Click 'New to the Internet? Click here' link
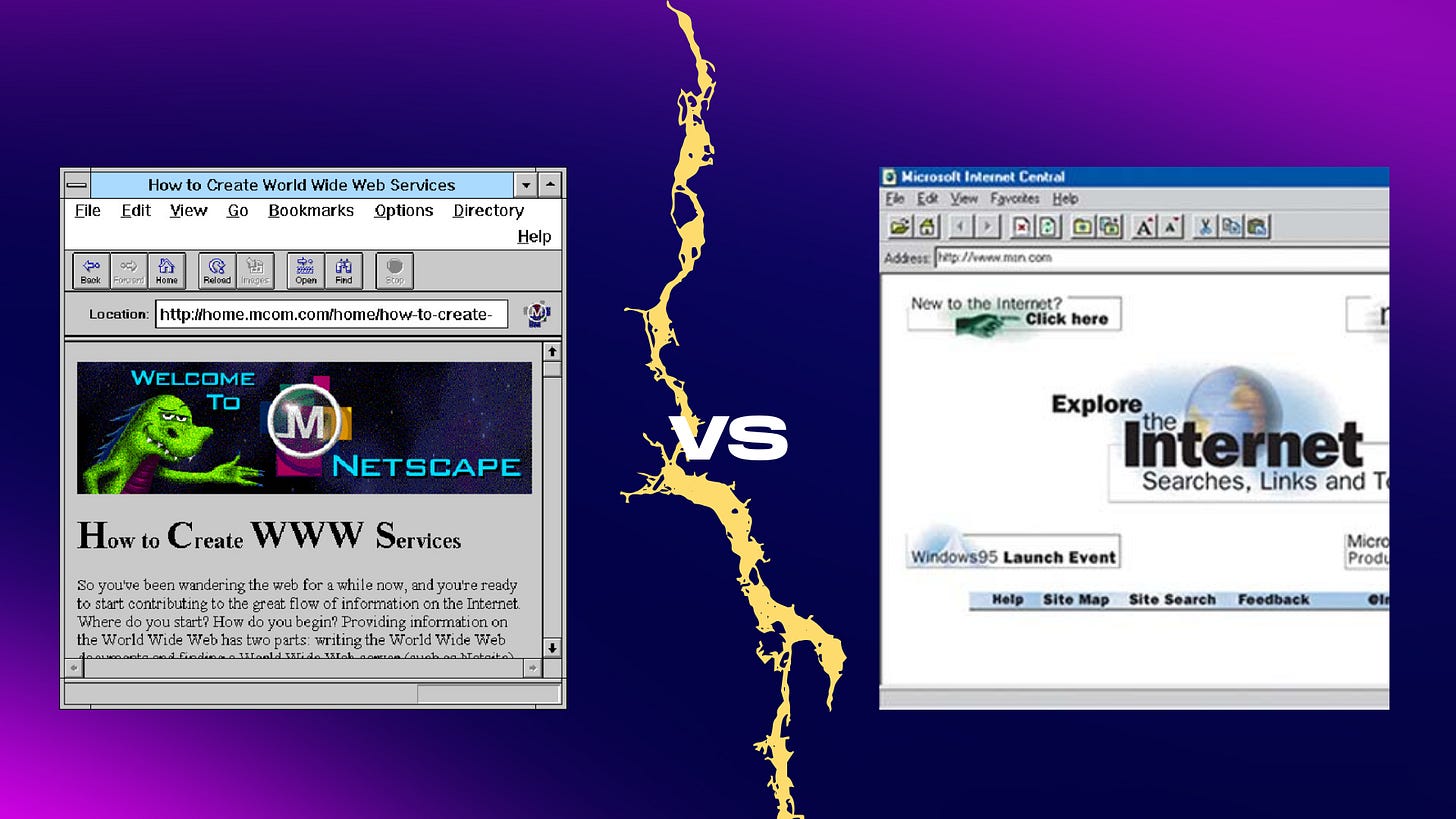 (1014, 314)
